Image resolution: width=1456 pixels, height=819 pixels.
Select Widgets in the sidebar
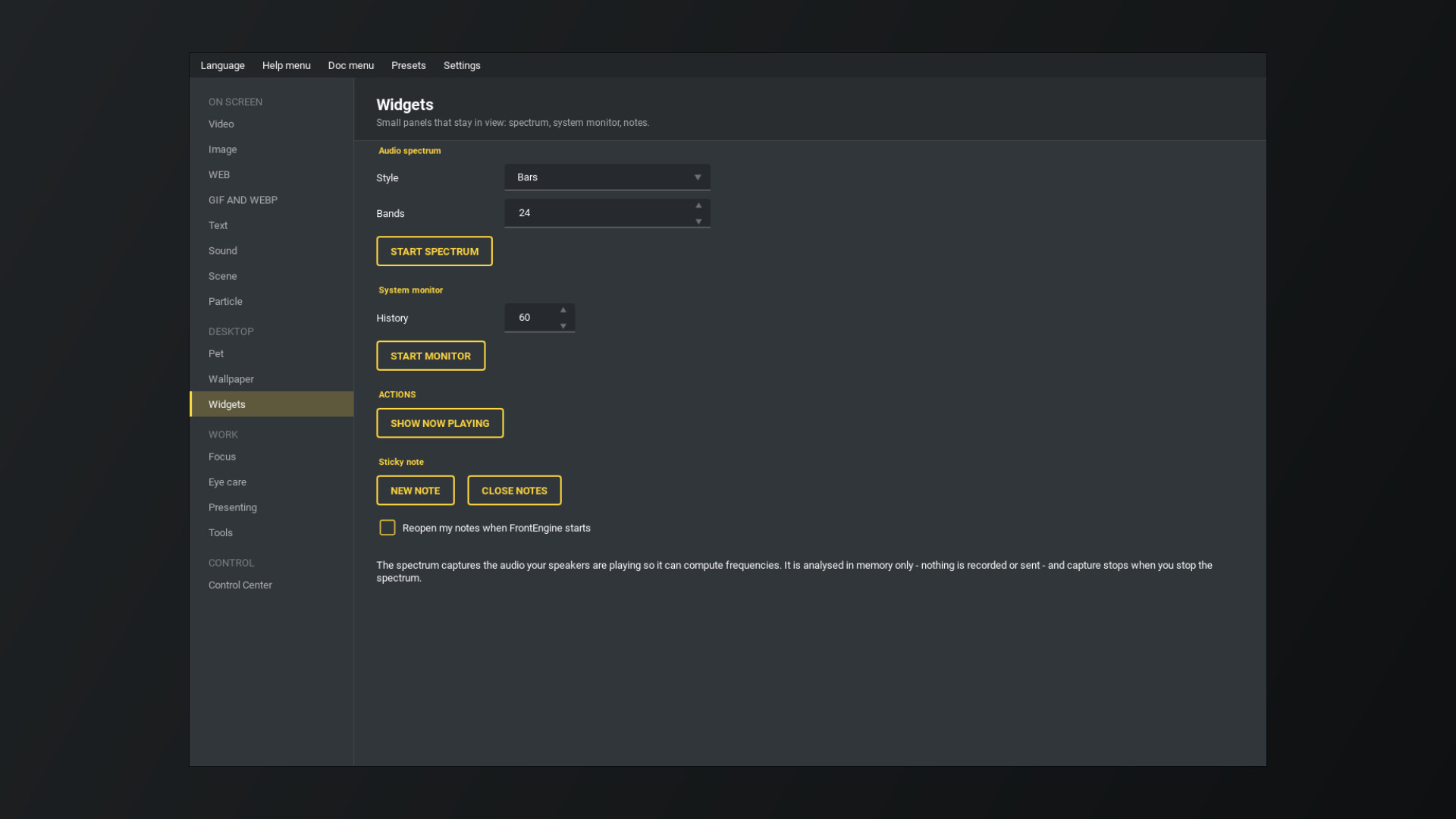pyautogui.click(x=271, y=404)
